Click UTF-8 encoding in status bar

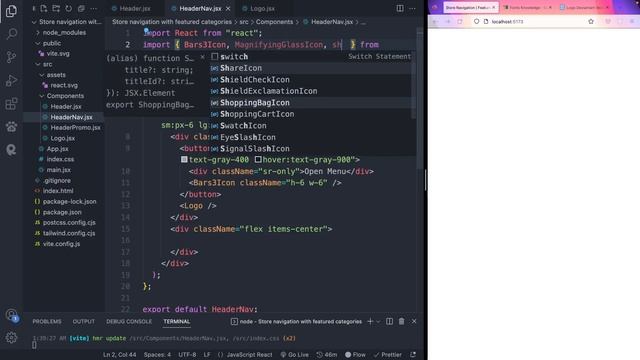(187, 355)
